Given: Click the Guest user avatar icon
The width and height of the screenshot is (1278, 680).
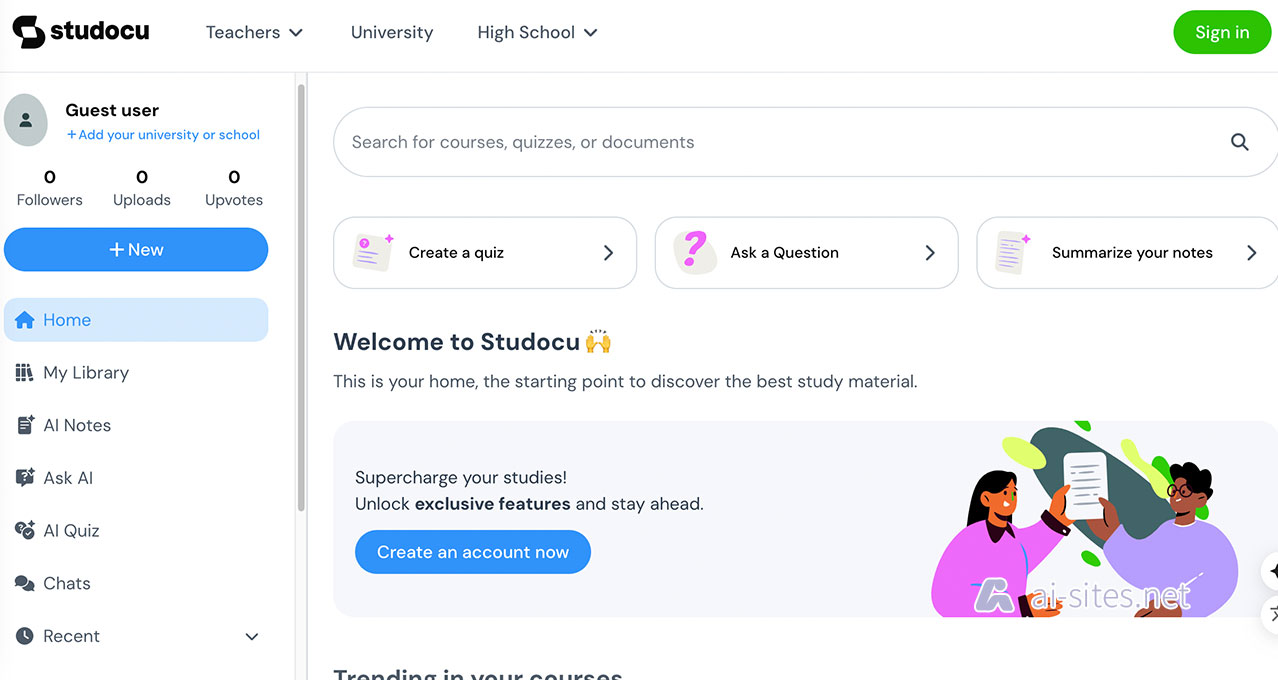Looking at the screenshot, I should point(26,120).
